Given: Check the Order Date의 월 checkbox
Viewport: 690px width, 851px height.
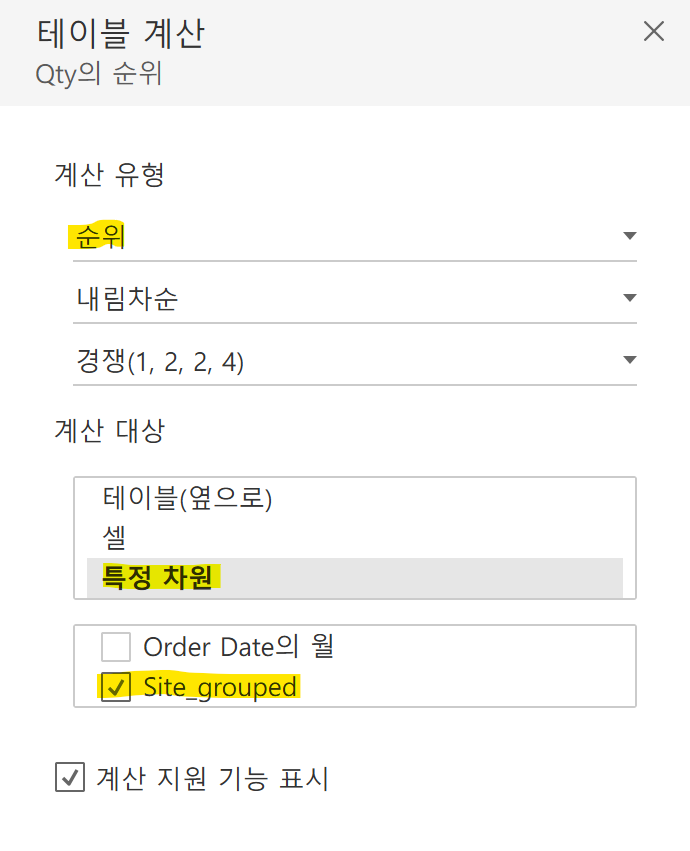Looking at the screenshot, I should click(116, 647).
